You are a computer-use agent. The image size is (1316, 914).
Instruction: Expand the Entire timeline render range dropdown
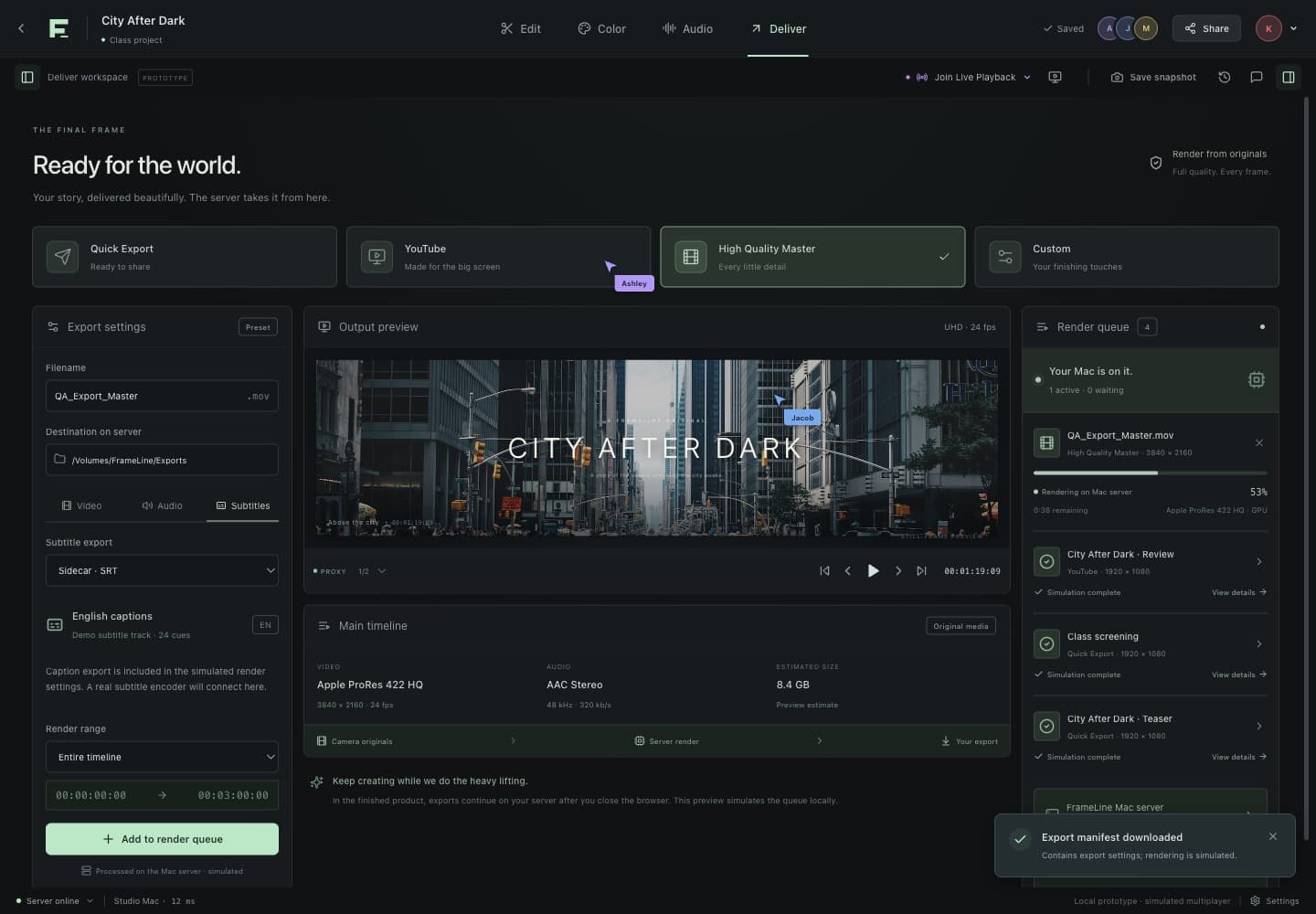point(162,757)
